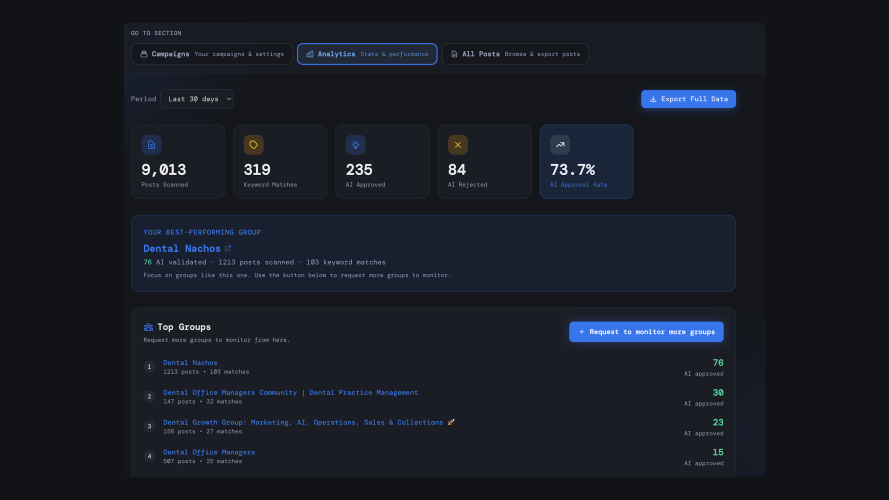Click the Top Groups heading

click(x=184, y=327)
